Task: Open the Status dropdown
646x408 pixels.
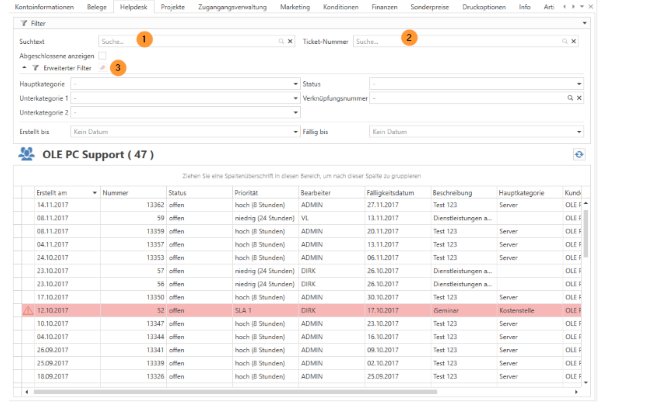Action: click(x=578, y=84)
